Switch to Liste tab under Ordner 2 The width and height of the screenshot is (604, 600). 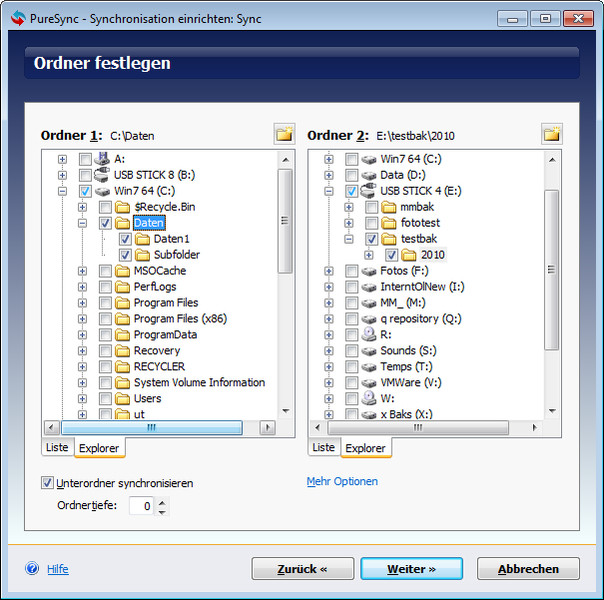pos(324,447)
